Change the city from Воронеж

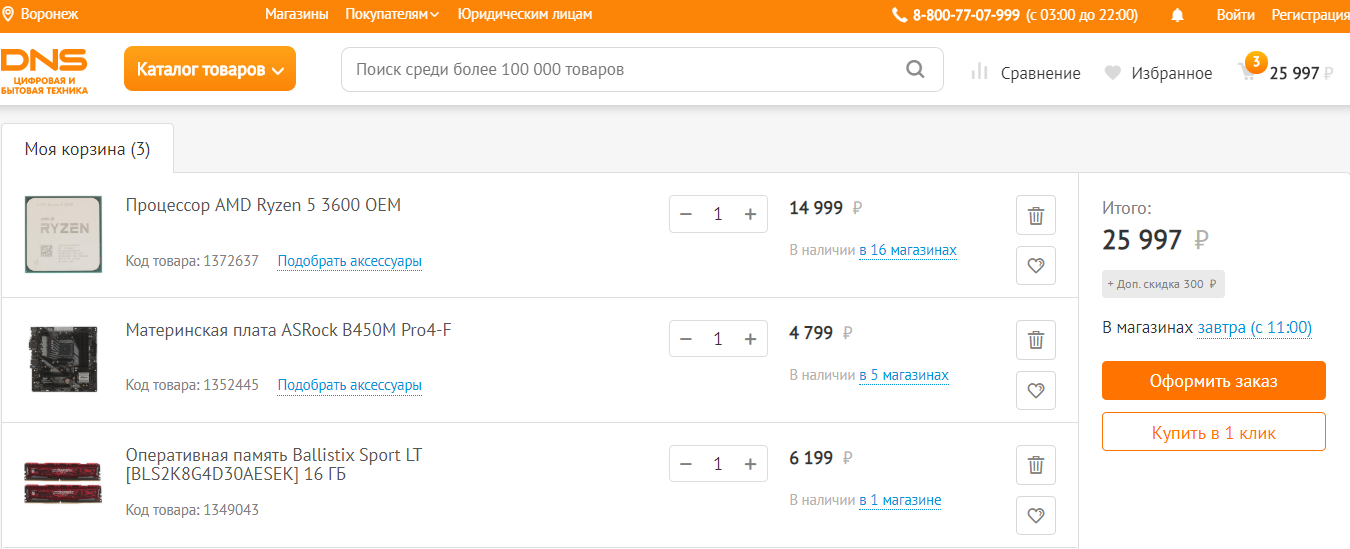(41, 15)
